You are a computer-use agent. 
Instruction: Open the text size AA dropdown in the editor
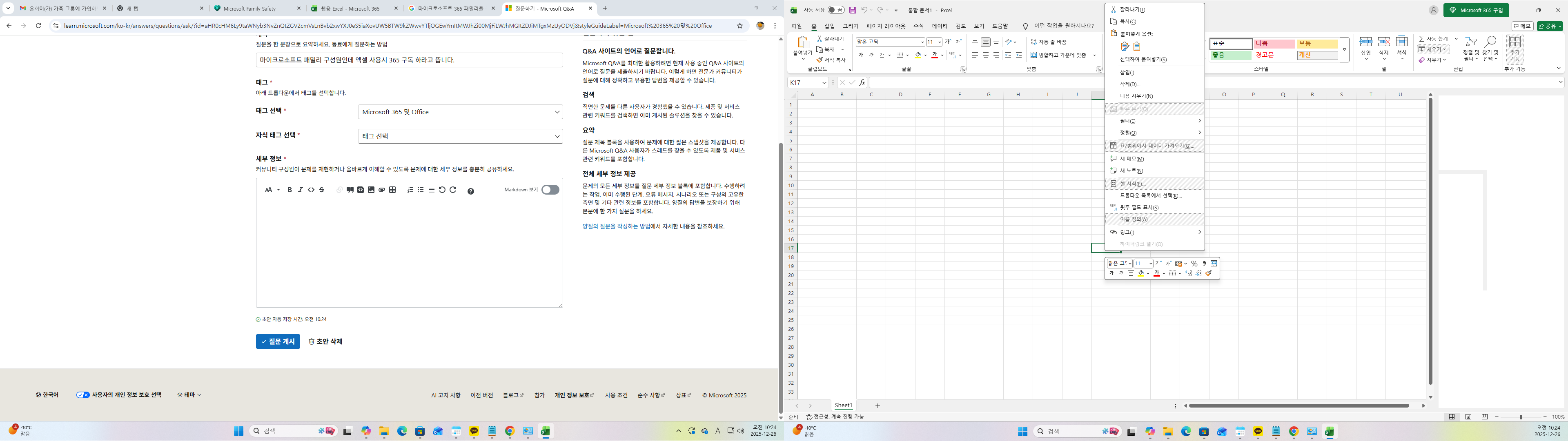point(272,190)
